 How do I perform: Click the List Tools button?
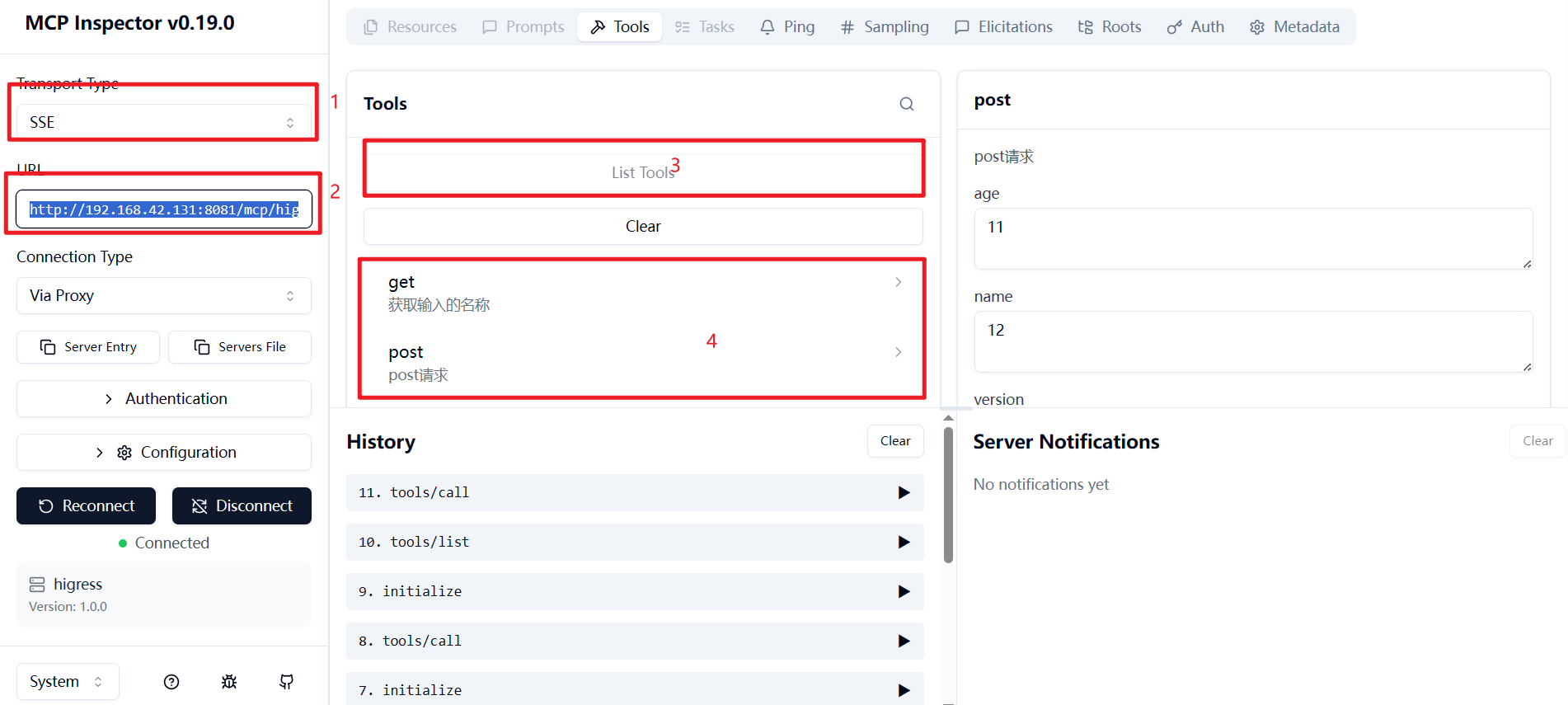coord(643,172)
